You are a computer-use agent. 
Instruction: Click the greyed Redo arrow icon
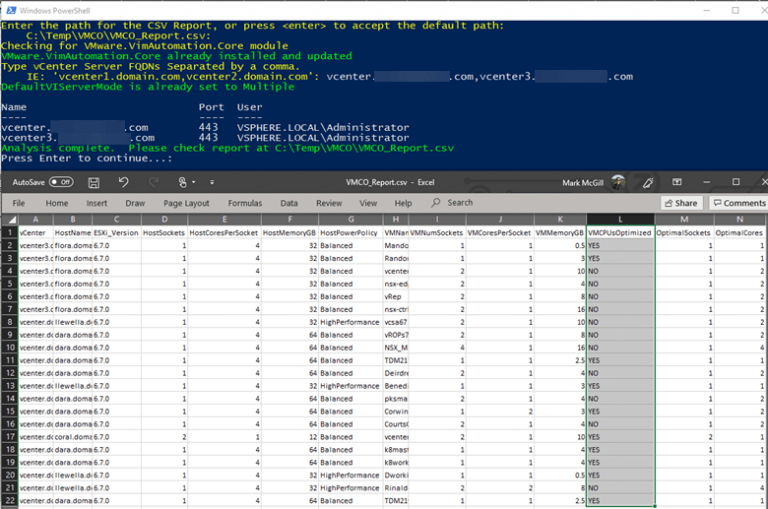[x=153, y=182]
